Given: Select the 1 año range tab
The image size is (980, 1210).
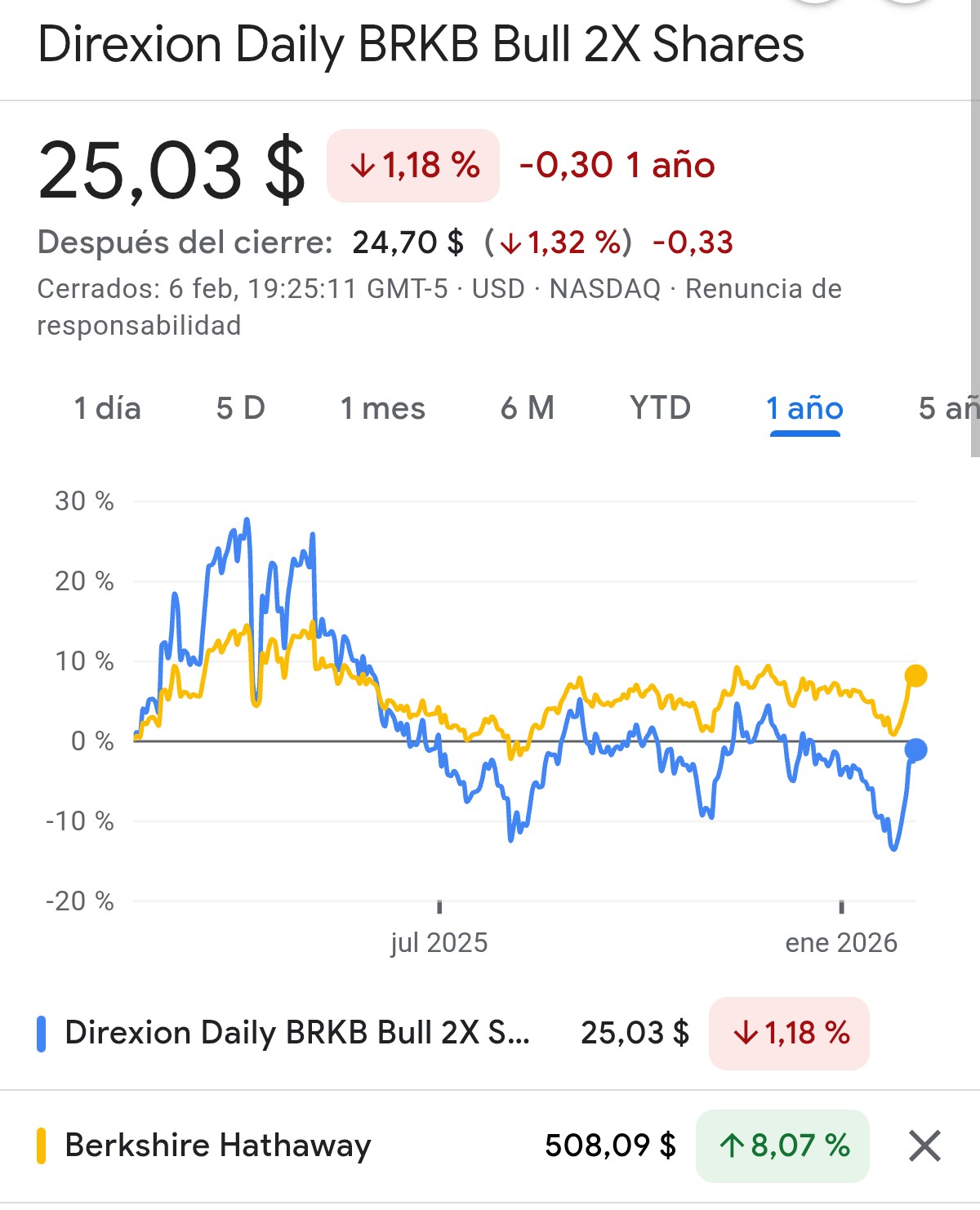Looking at the screenshot, I should (804, 408).
